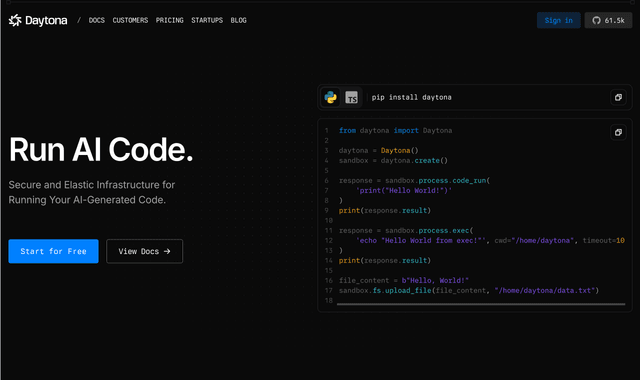The image size is (640, 380).
Task: Open the Customers page
Action: point(130,20)
